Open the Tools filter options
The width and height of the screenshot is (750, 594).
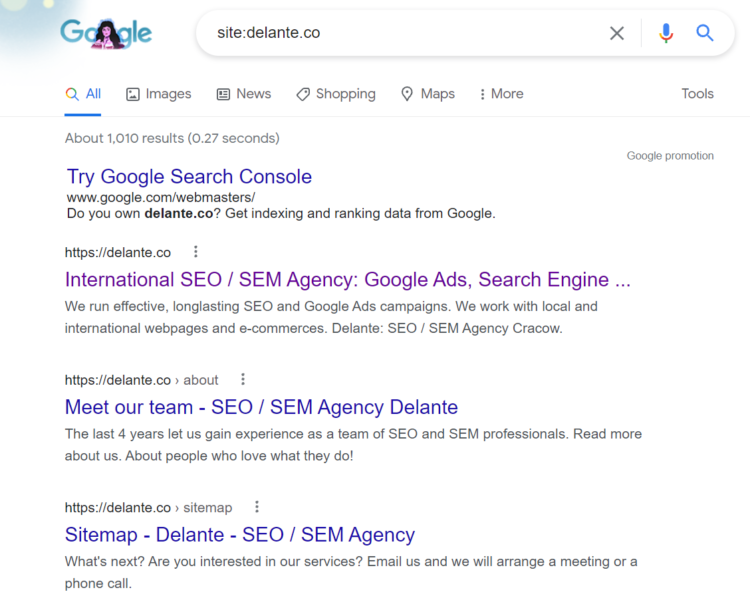tap(697, 94)
